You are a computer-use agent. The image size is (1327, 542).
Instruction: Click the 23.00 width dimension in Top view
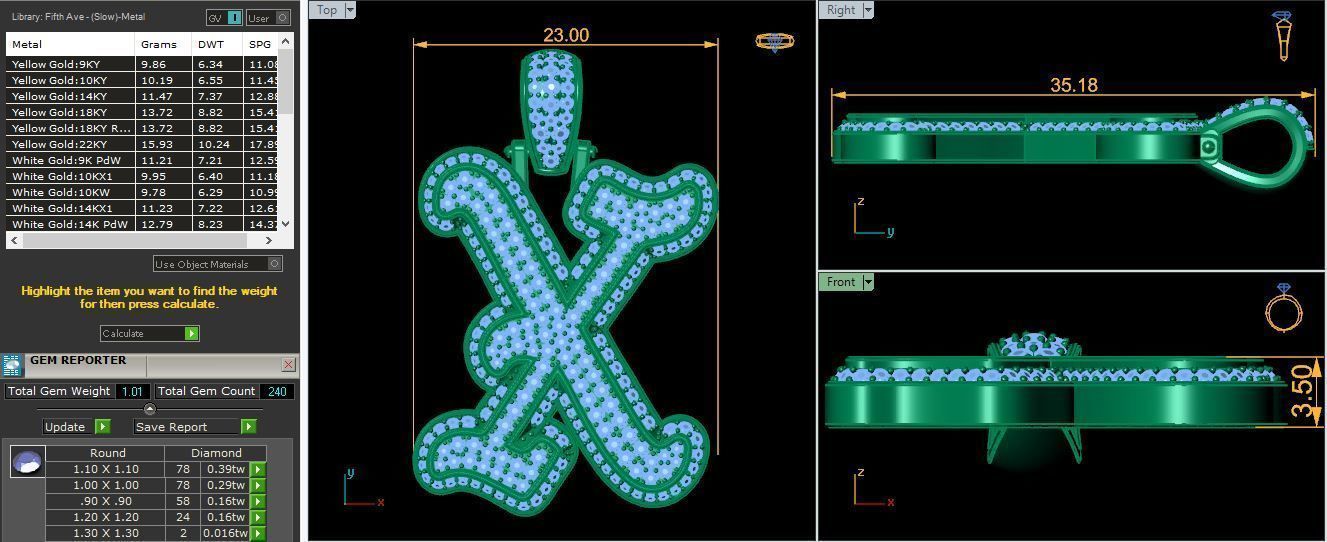tap(566, 35)
